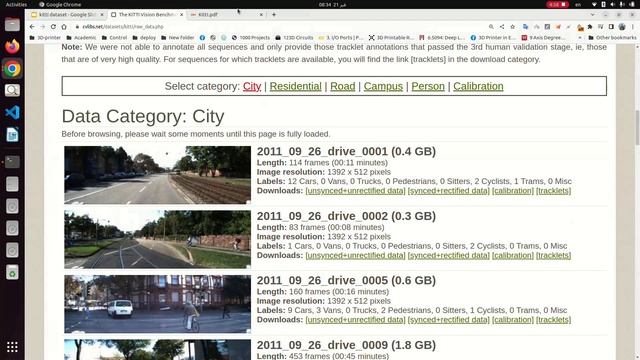Open the 123D Circuits bookmark
Image resolution: width=640 pixels, height=360 pixels.
click(294, 38)
